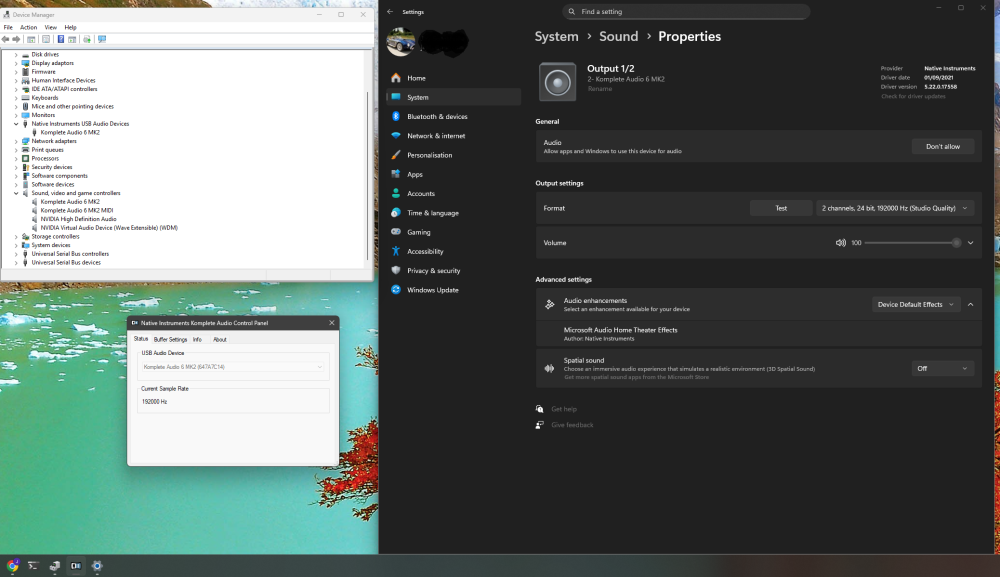Screen dimensions: 1000x577
Task: Click the back arrow in Settings window
Action: 390,11
